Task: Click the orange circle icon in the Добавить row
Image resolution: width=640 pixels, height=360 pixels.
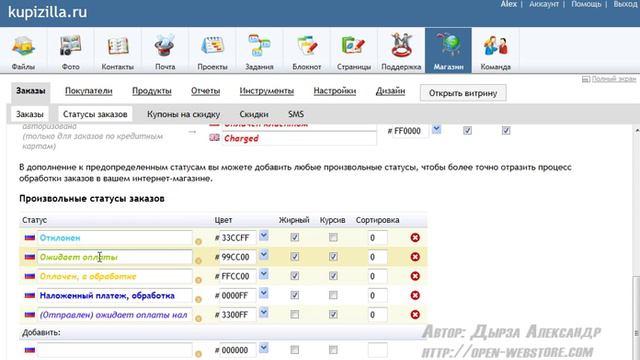Action: (x=198, y=354)
